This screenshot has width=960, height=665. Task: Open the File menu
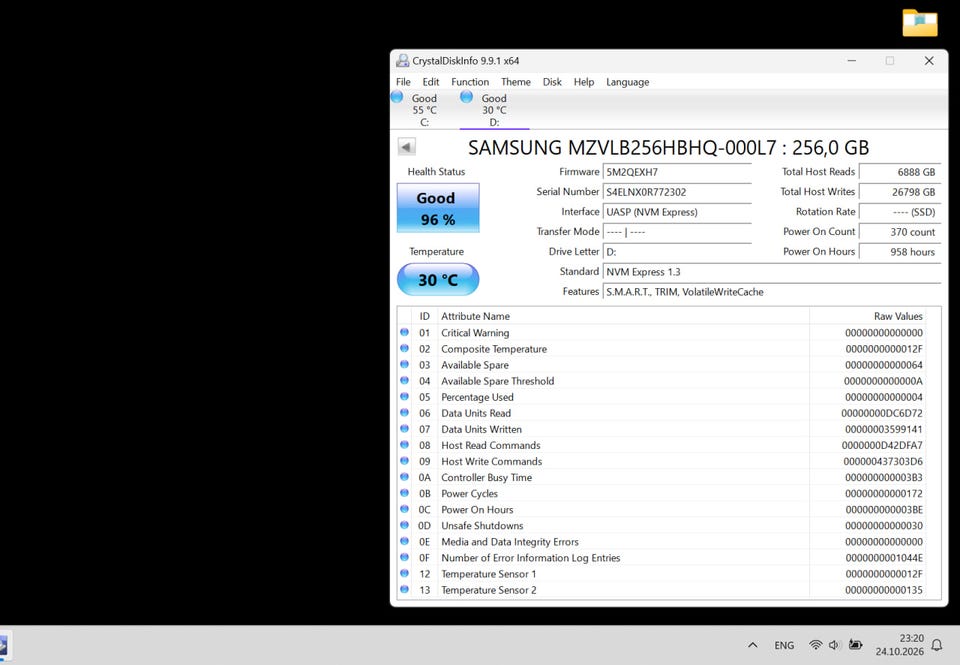point(403,82)
